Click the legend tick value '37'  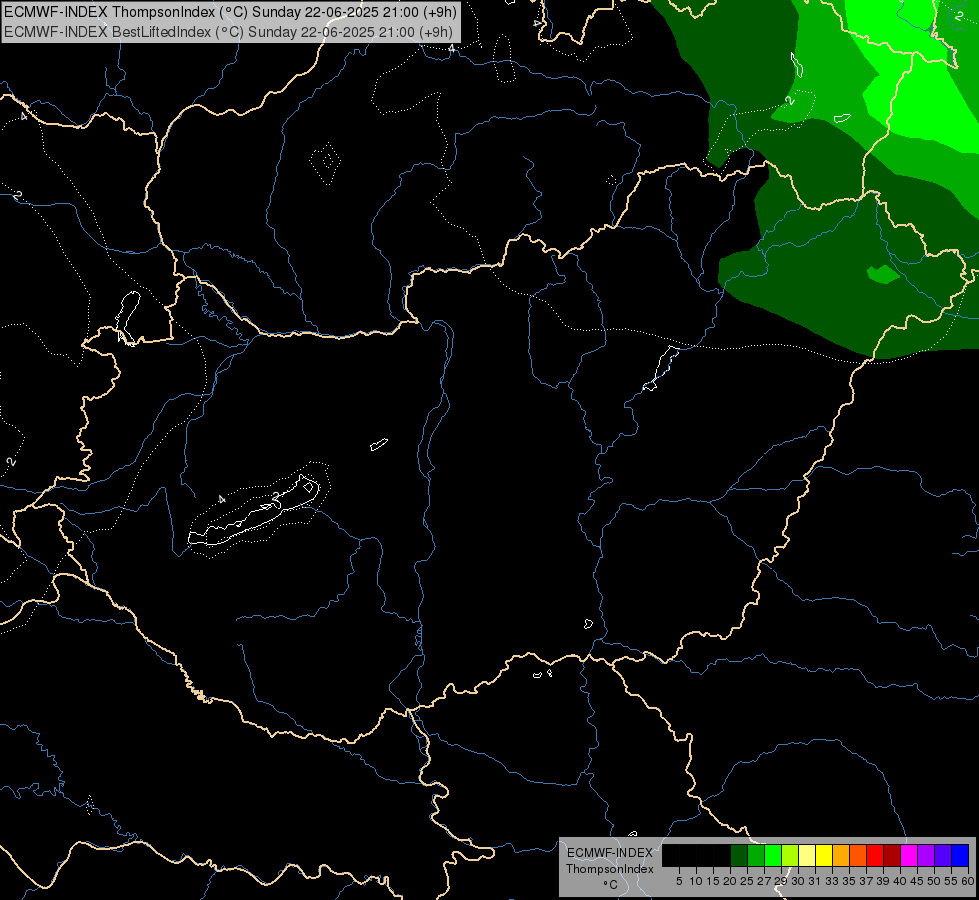[866, 881]
